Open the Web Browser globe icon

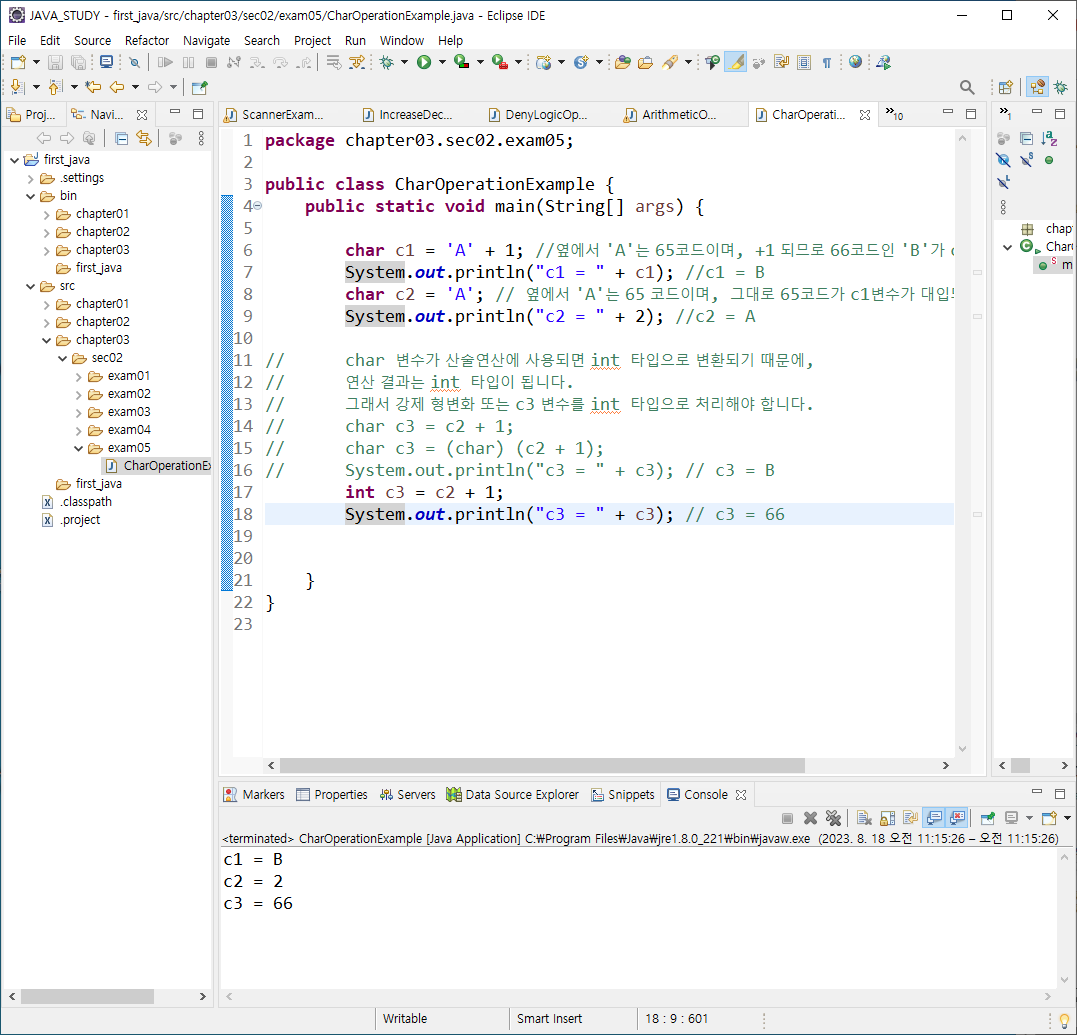click(855, 62)
